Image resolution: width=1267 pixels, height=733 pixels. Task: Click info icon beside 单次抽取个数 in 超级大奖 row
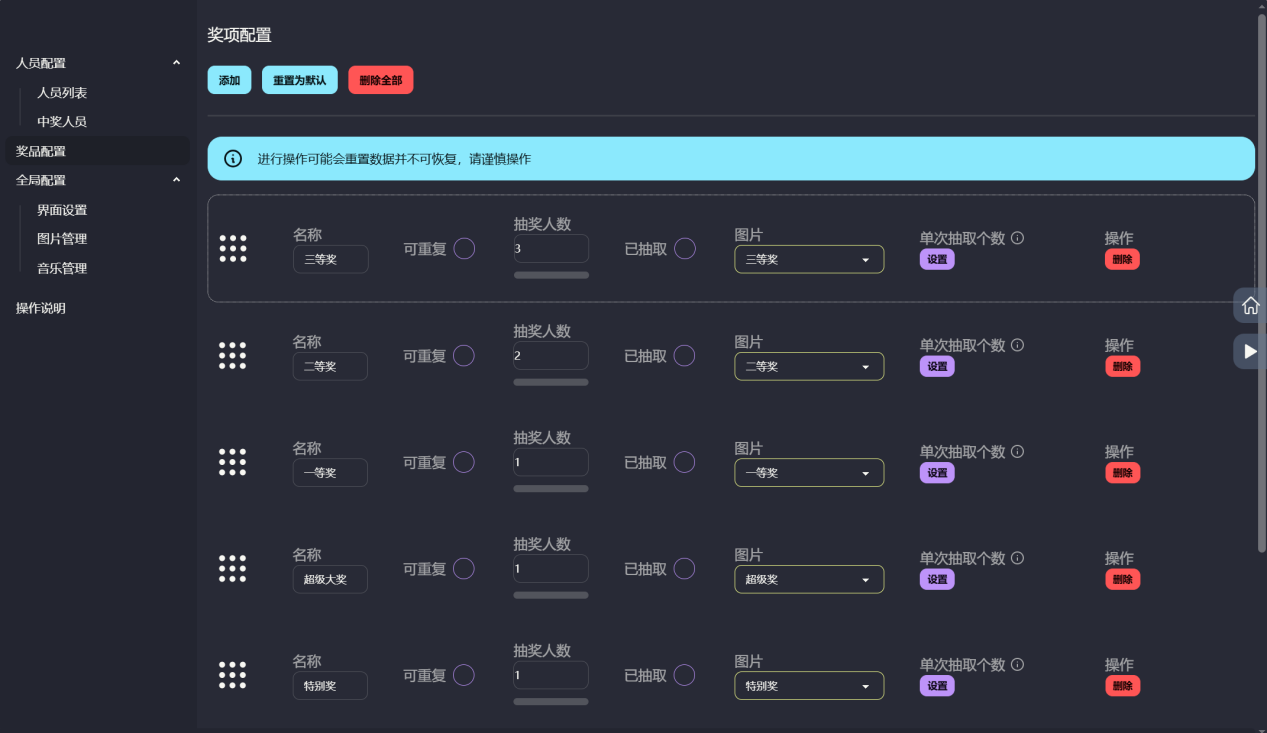(1018, 558)
